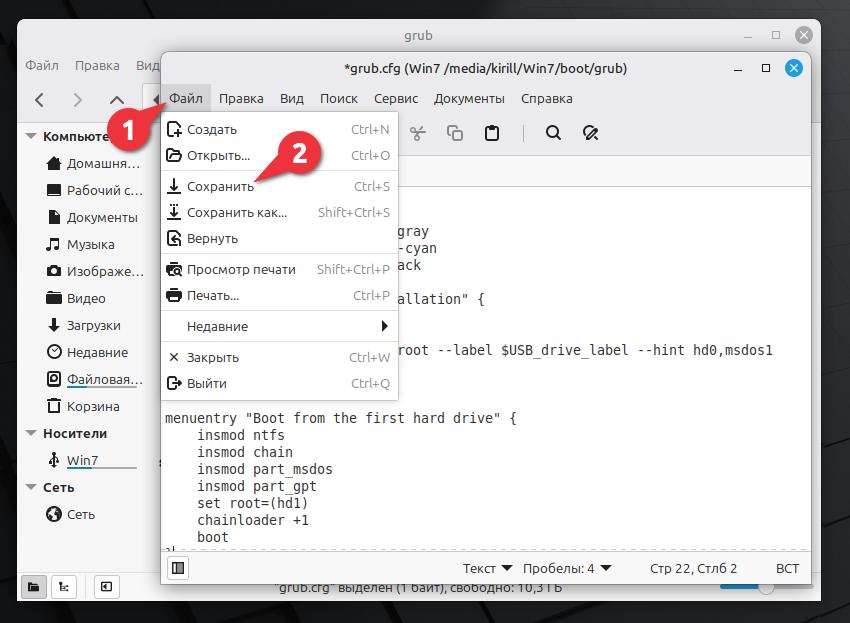Open Правка menu in grub file manager window
The image size is (850, 623).
coord(97,66)
